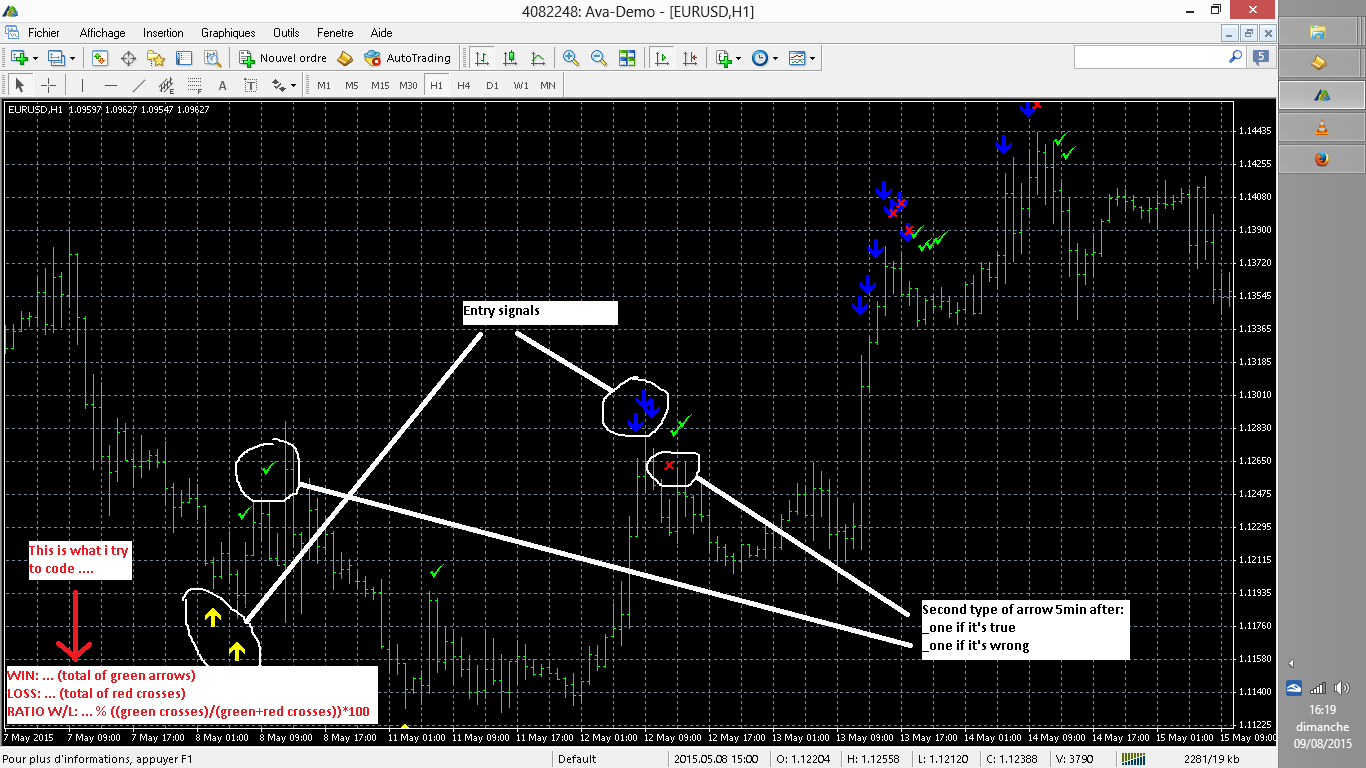Select the arrow cursor tool
This screenshot has height=768, width=1366.
[x=20, y=85]
